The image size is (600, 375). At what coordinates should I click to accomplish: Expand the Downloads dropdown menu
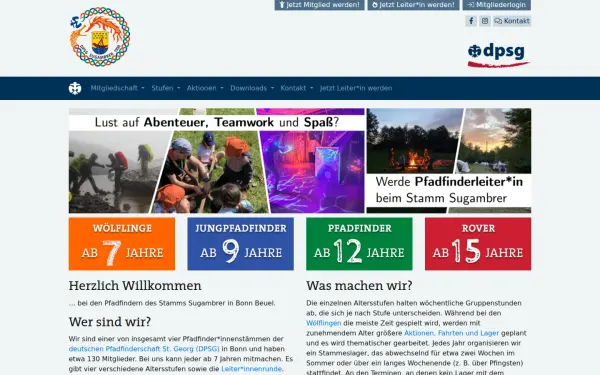[252, 88]
